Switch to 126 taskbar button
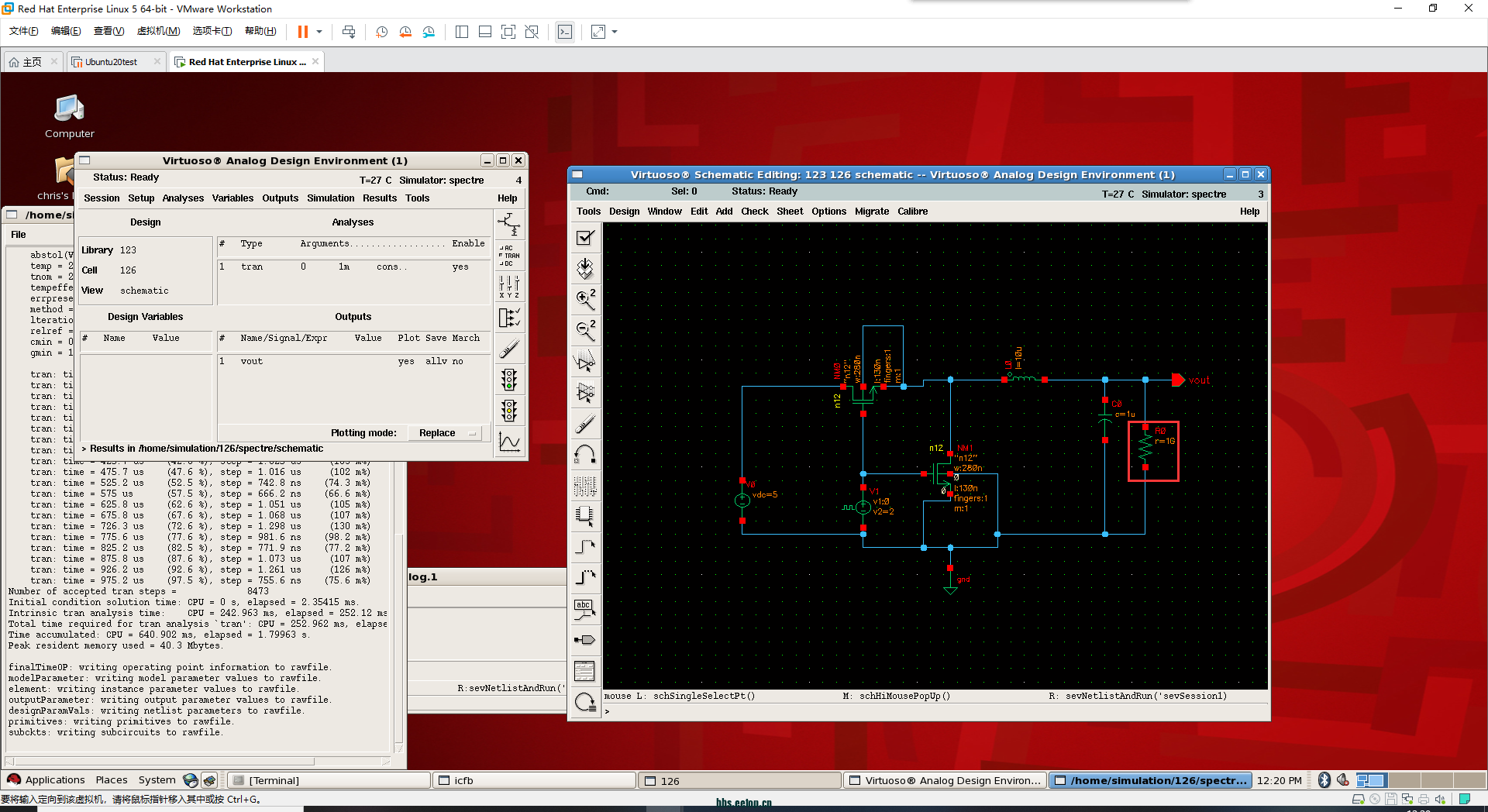 coord(740,780)
